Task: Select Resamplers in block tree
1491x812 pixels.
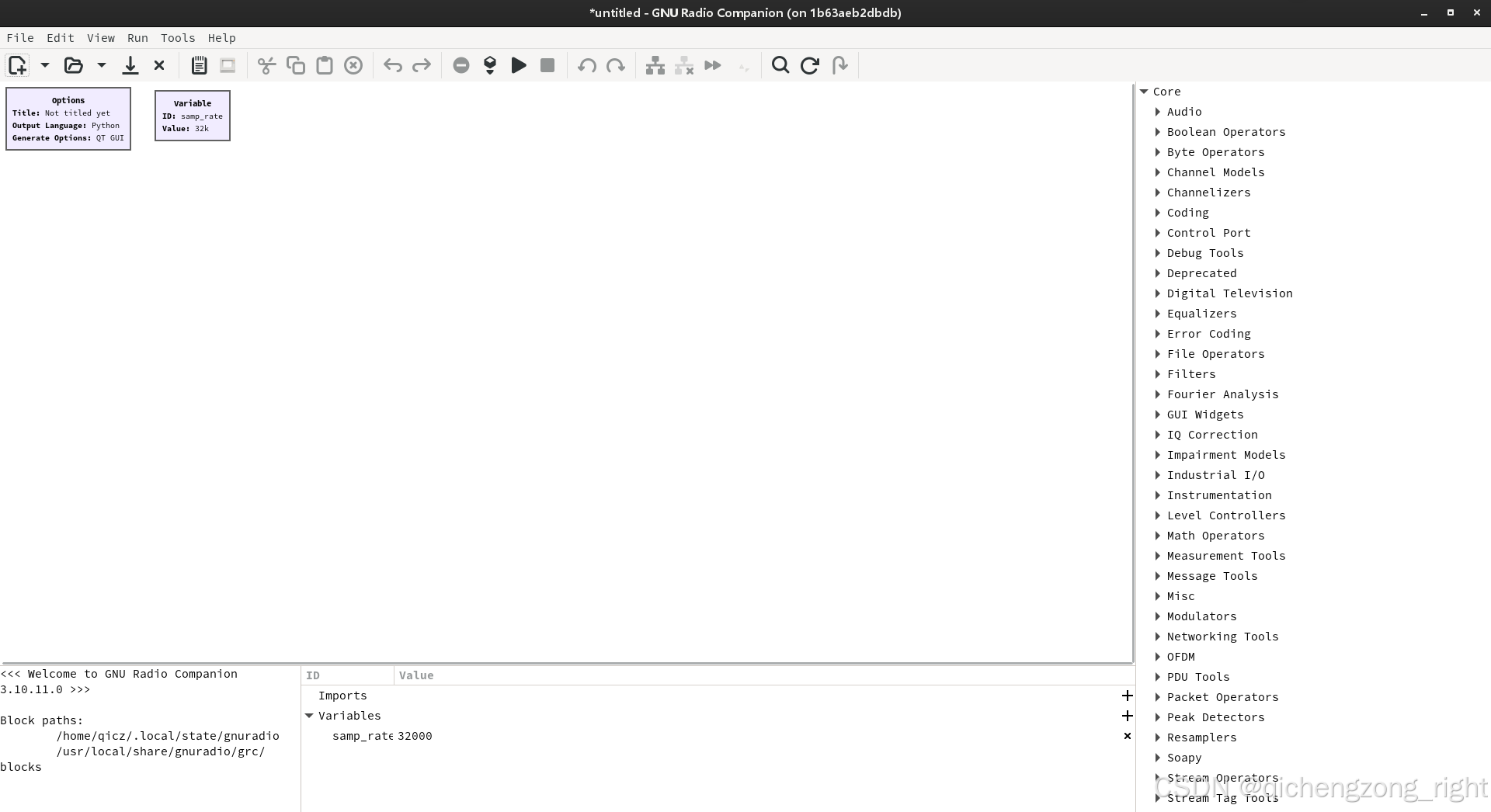Action: [x=1201, y=737]
